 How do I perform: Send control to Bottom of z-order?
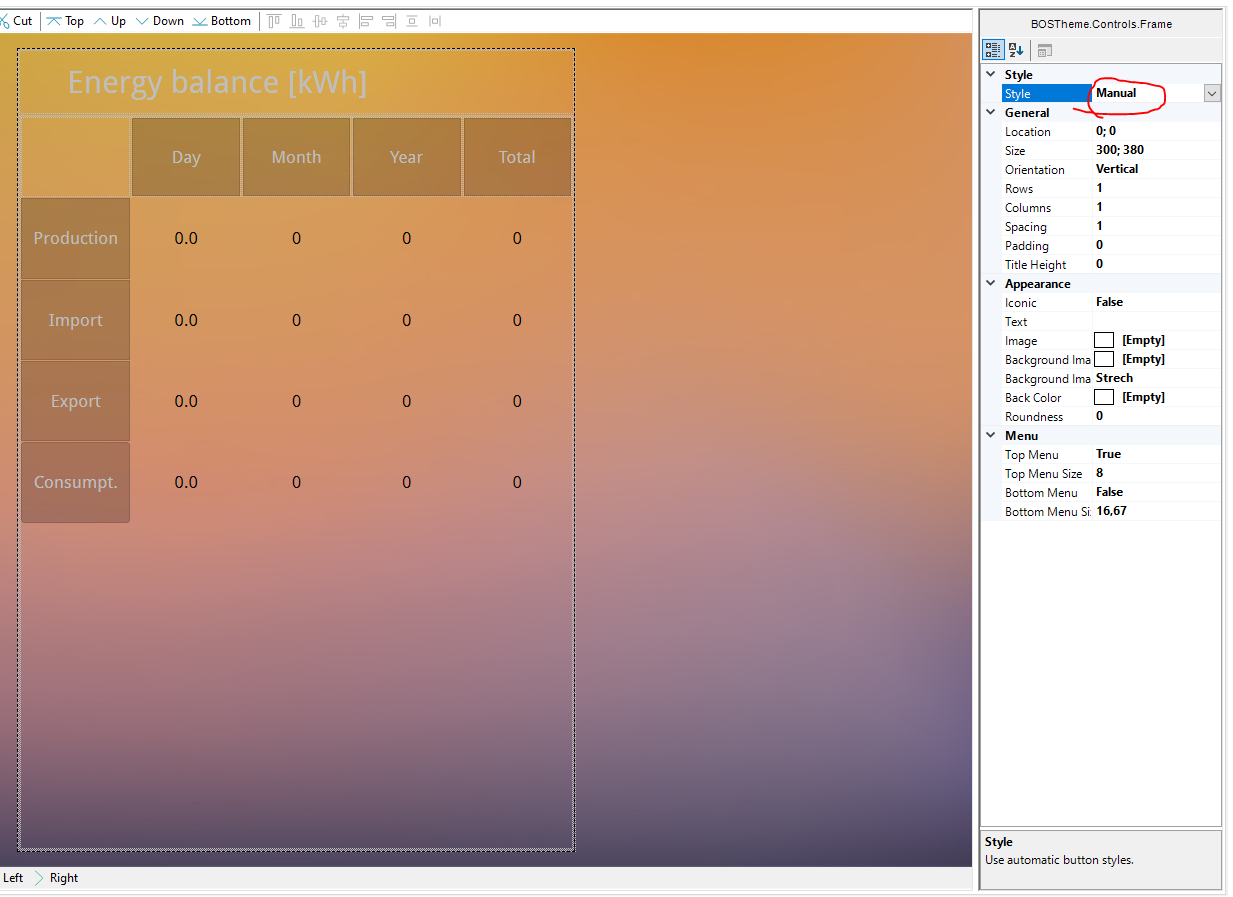point(221,21)
